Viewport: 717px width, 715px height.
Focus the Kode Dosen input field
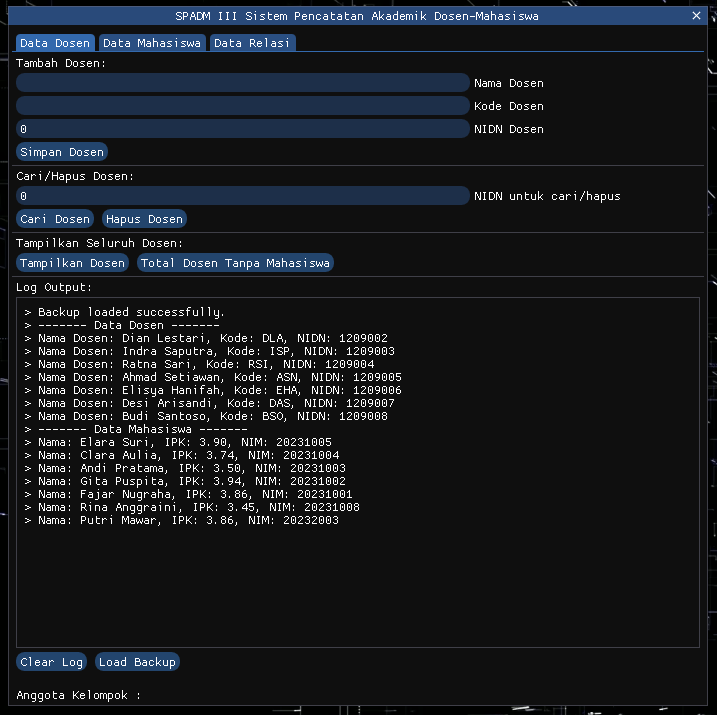pyautogui.click(x=243, y=106)
